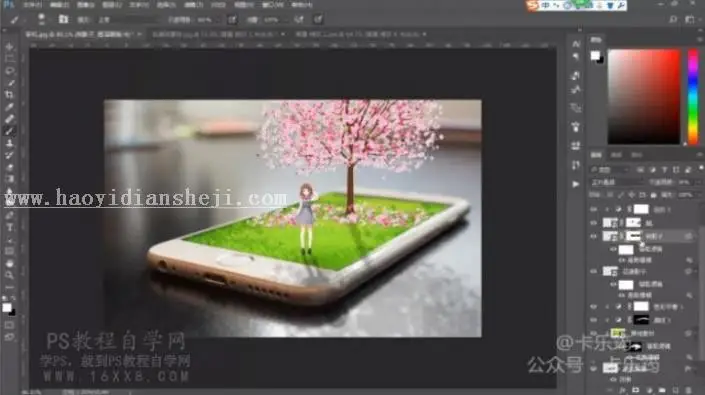Click the black mask thumbnail in layers
This screenshot has width=705, height=395.
pyautogui.click(x=641, y=320)
